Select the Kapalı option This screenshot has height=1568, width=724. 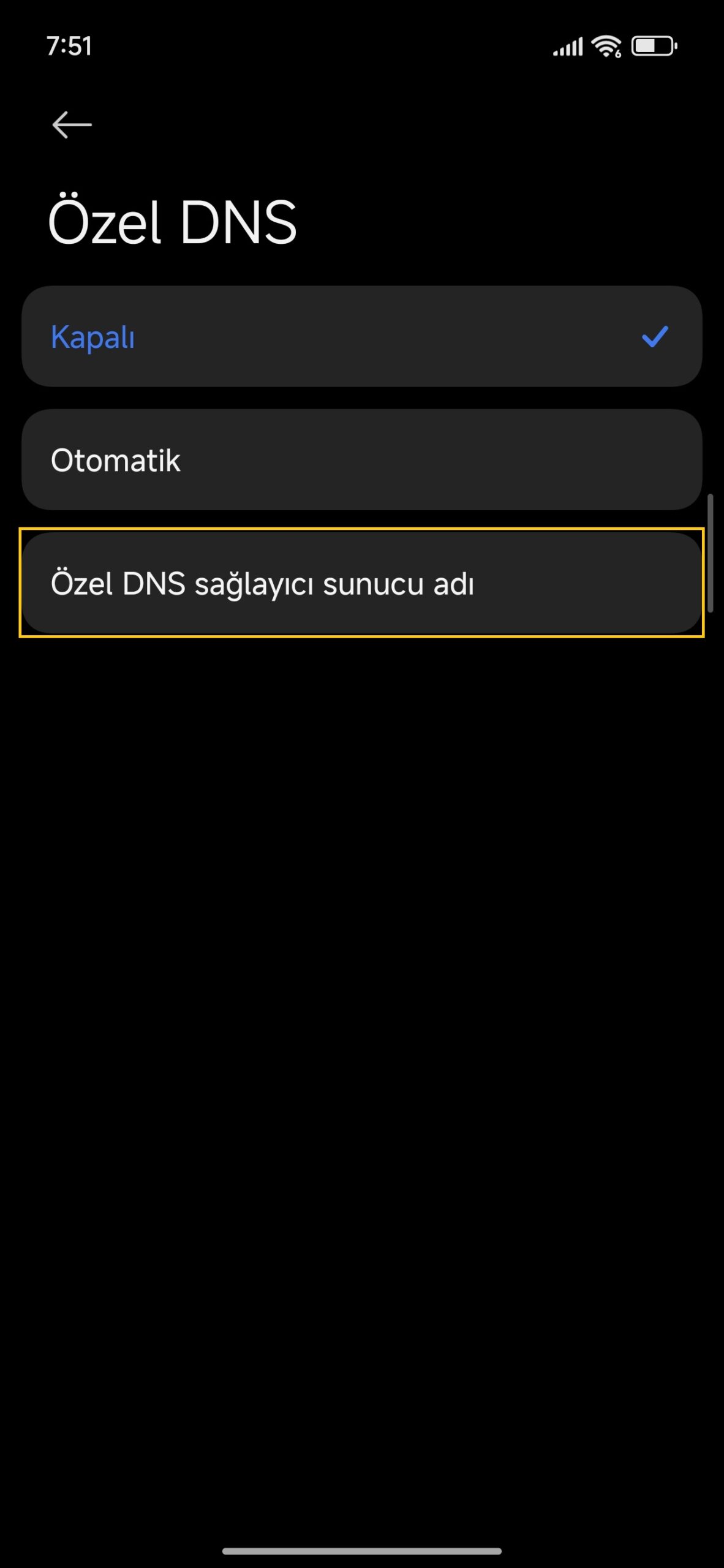click(x=361, y=336)
